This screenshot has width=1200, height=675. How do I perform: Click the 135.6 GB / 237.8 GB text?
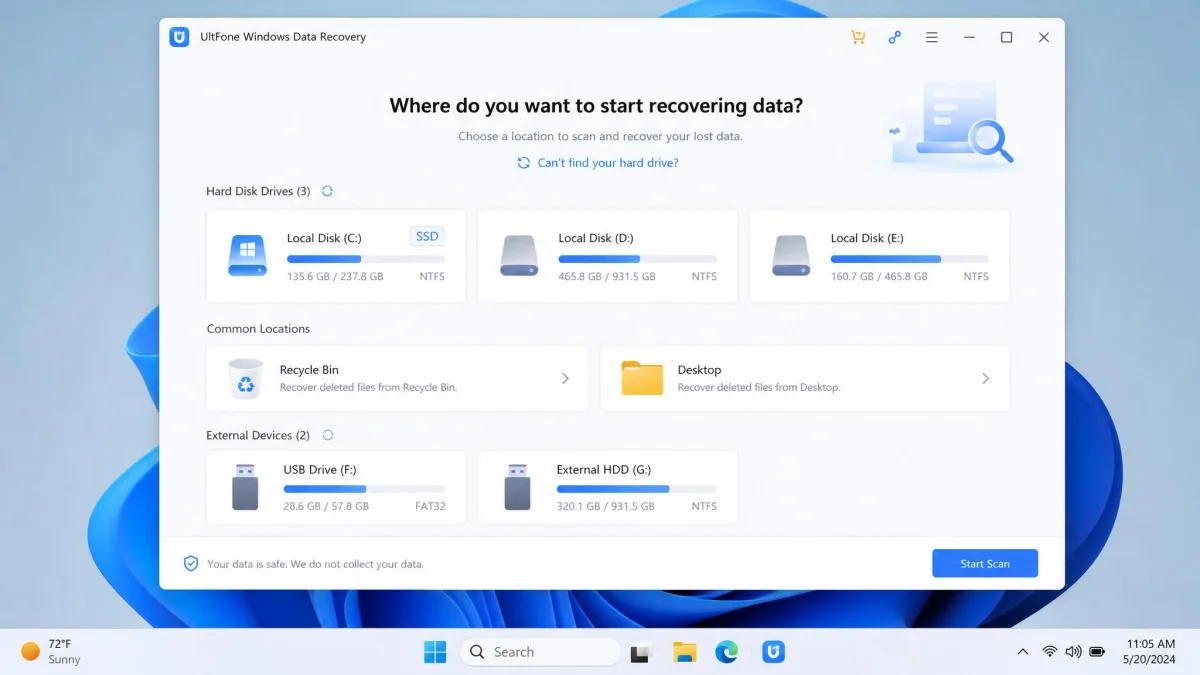pyautogui.click(x=335, y=276)
